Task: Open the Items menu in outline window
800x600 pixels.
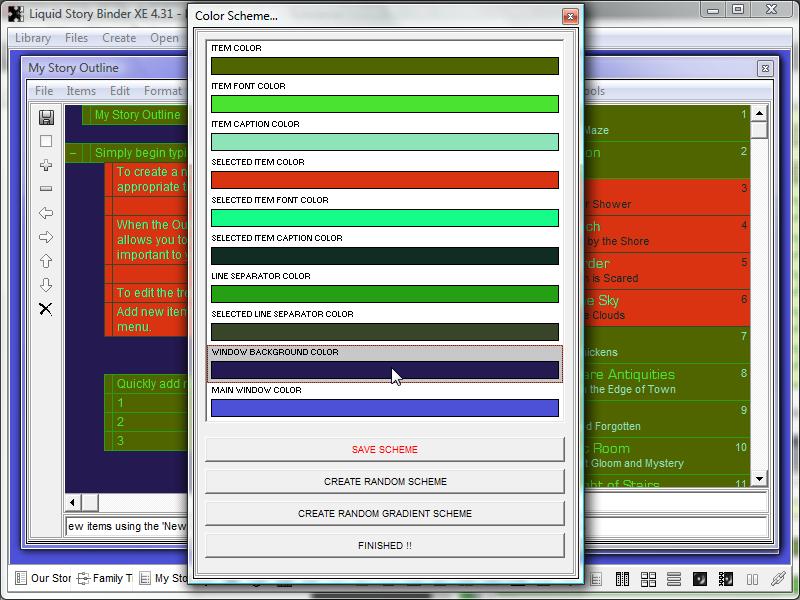Action: (81, 91)
